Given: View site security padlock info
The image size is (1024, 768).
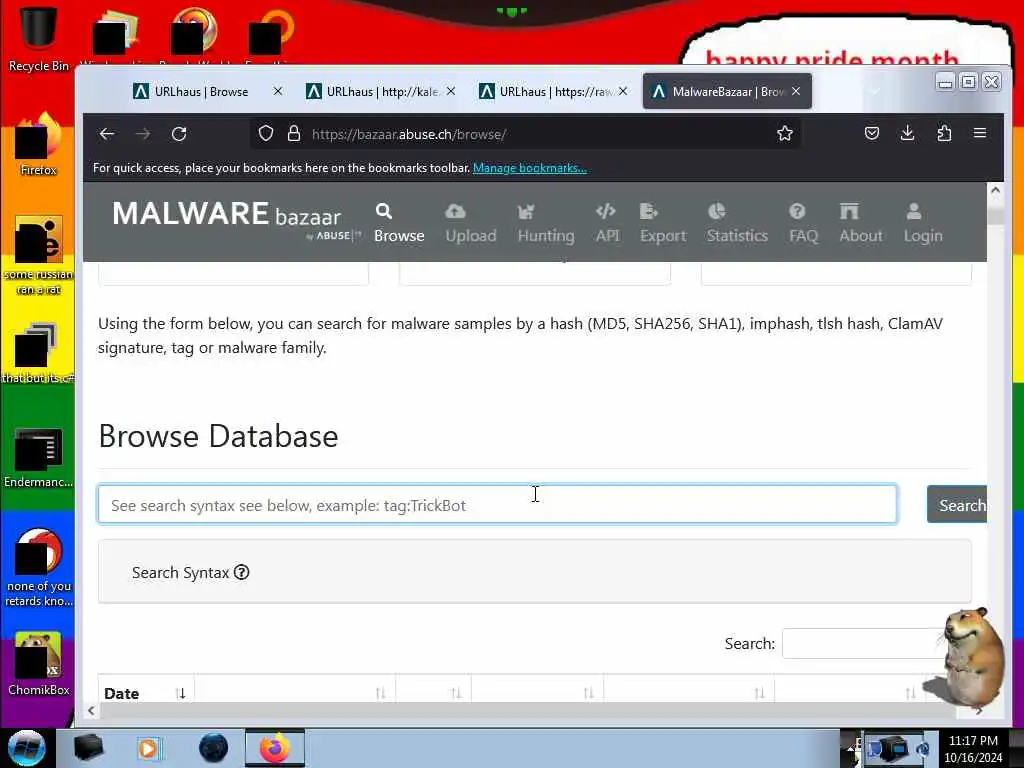Looking at the screenshot, I should coord(294,133).
